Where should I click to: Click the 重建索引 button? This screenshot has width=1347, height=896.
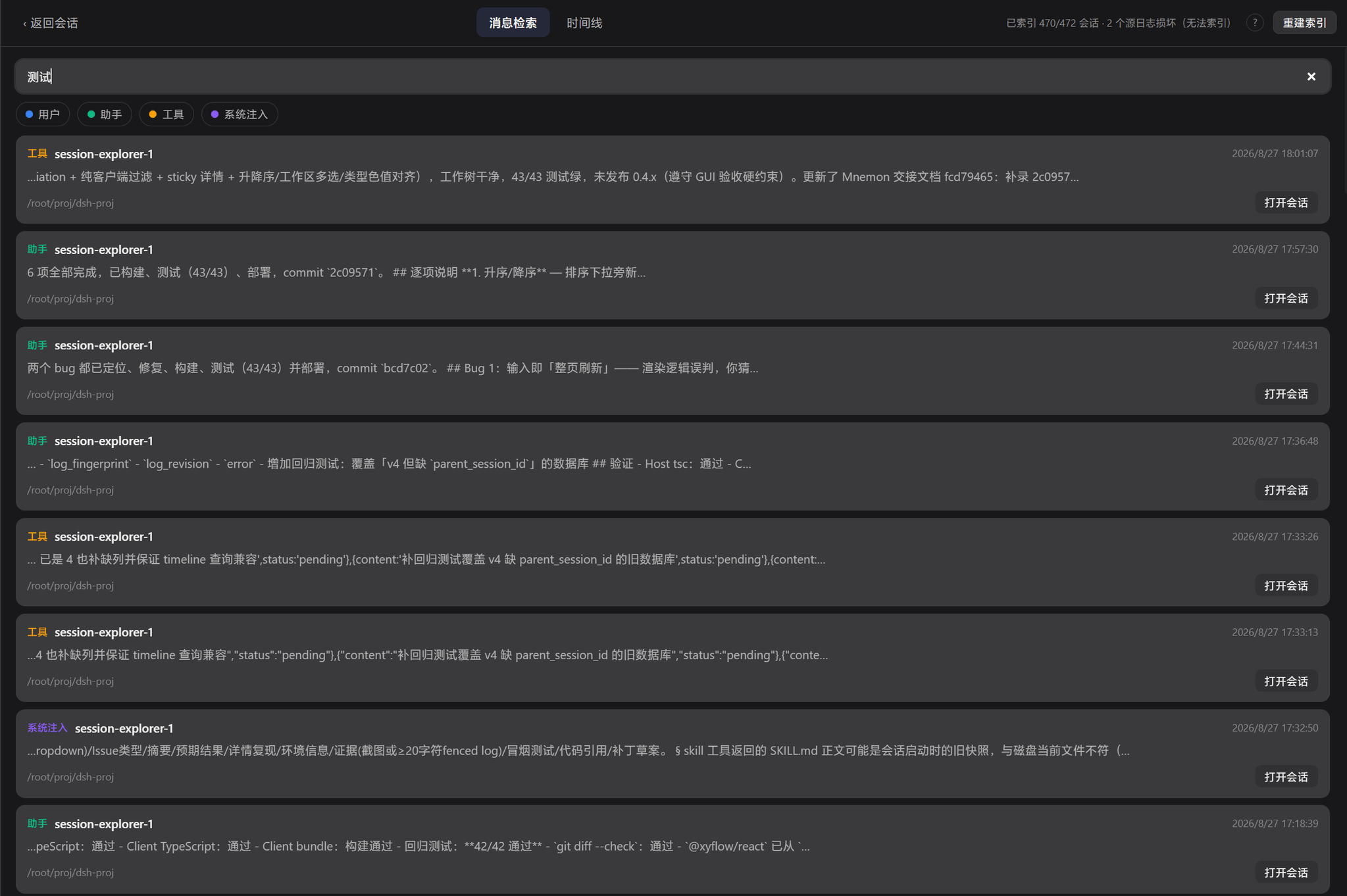tap(1304, 23)
